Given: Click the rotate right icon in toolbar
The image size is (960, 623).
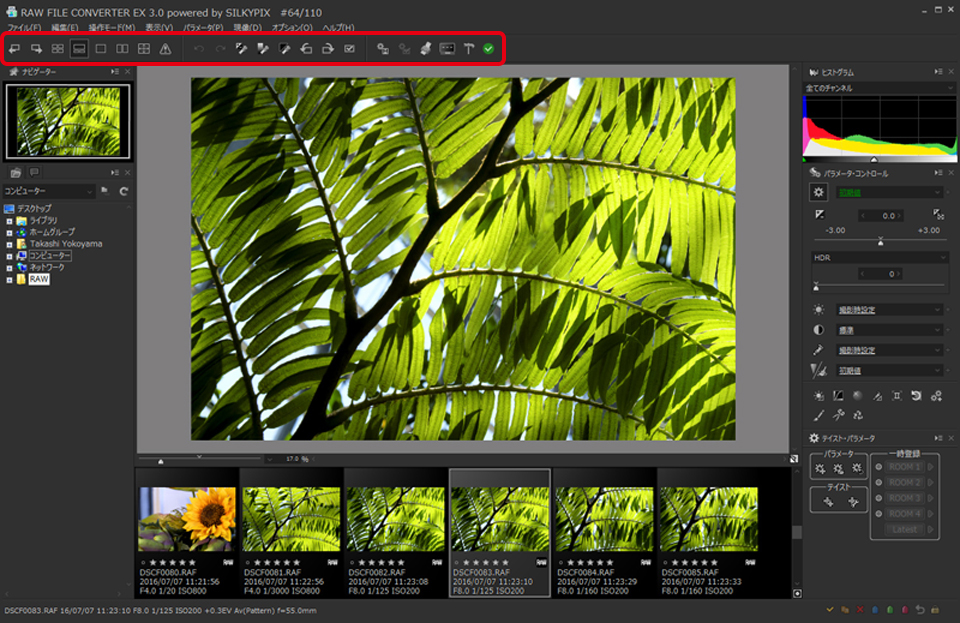Looking at the screenshot, I should click(328, 49).
